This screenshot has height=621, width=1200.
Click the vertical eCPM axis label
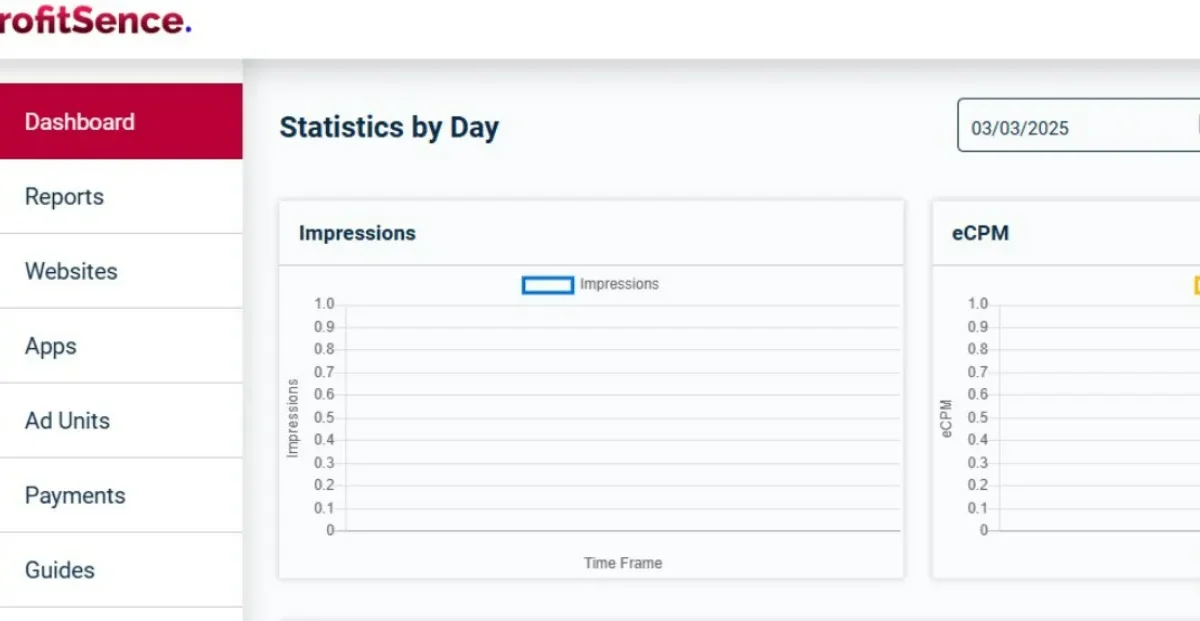(946, 418)
